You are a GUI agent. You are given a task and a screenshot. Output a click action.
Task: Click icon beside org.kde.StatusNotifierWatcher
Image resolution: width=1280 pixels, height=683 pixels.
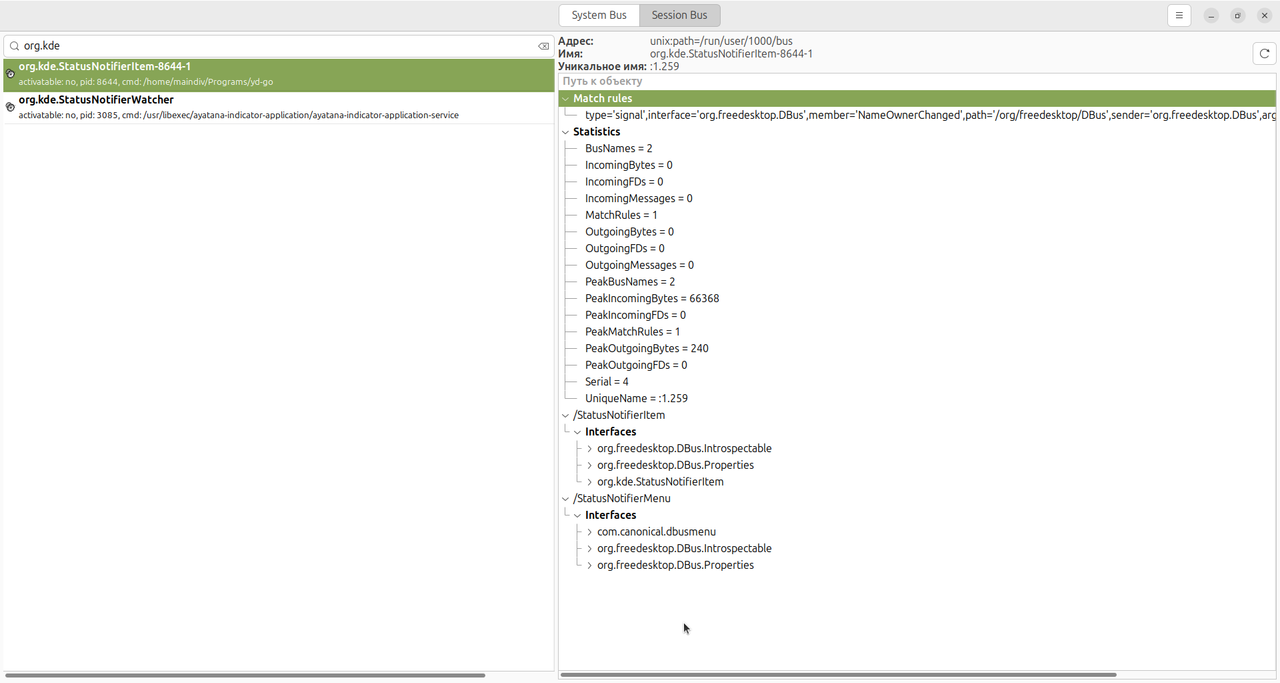11,107
